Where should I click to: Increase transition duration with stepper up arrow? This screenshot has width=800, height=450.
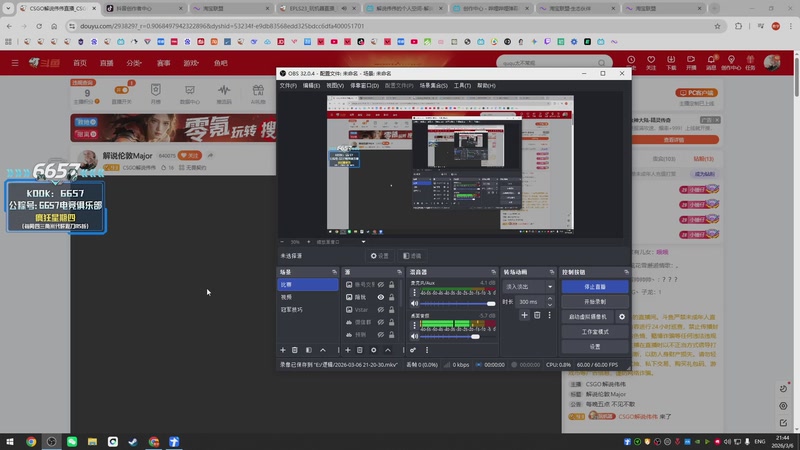coord(550,299)
